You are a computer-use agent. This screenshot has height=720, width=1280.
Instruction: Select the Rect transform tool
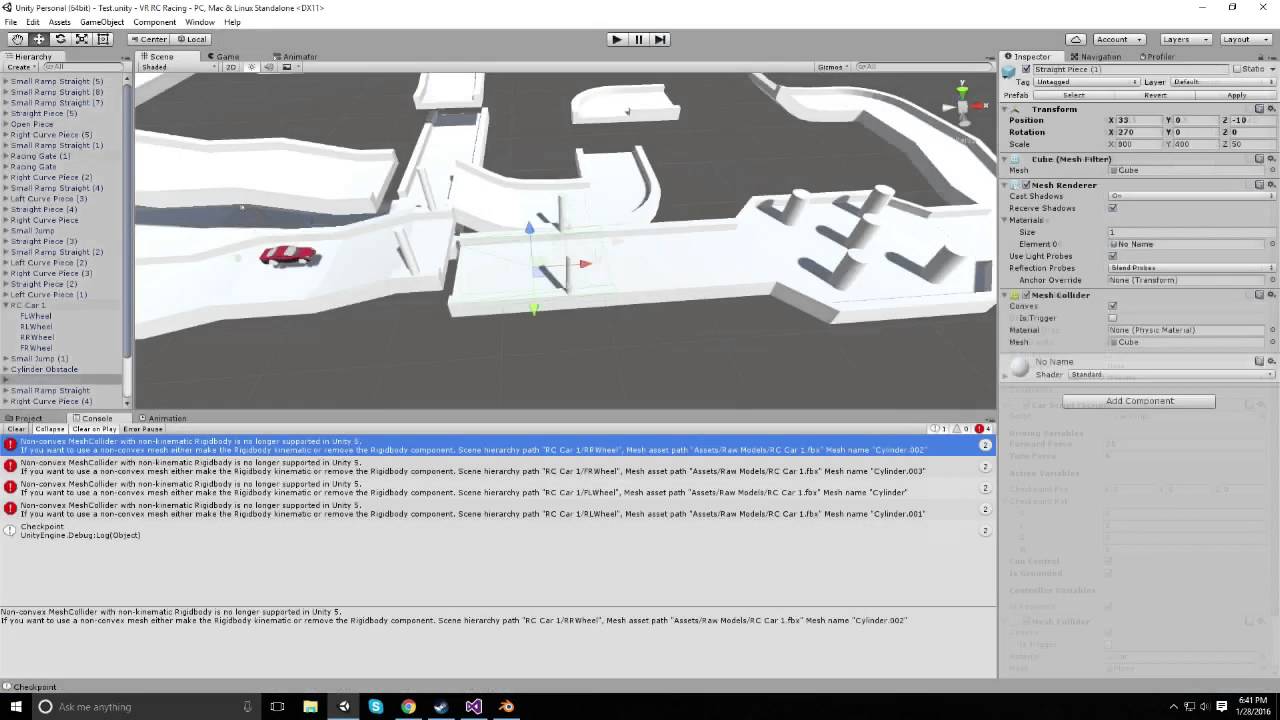coord(102,39)
